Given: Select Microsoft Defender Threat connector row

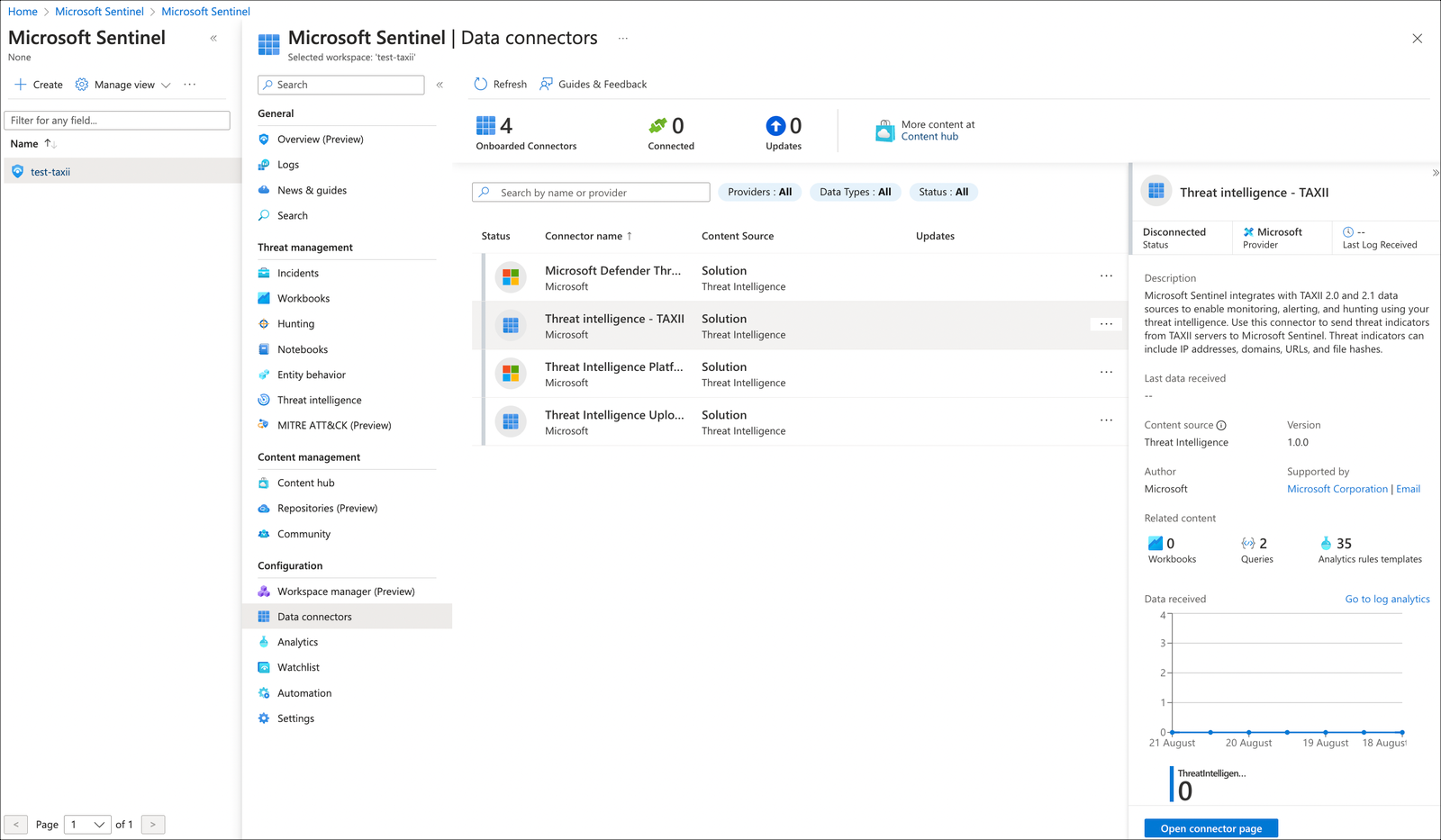Looking at the screenshot, I should click(x=800, y=277).
